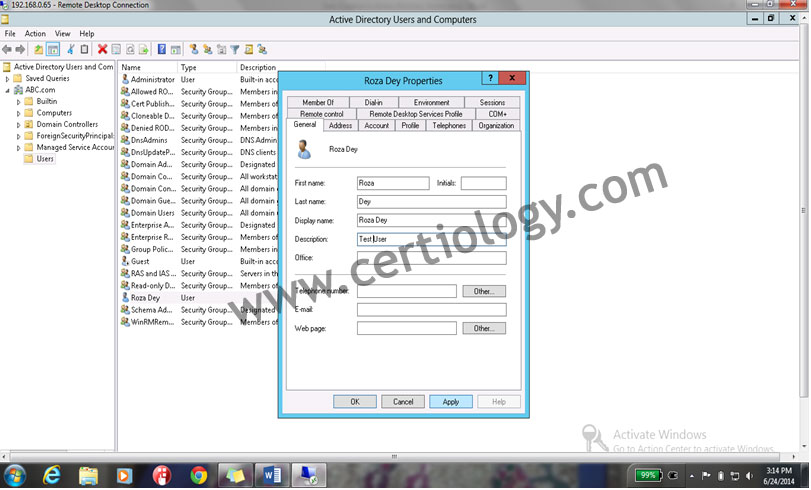Expand the Saved Queries tree node
The image size is (811, 490).
[x=7, y=79]
